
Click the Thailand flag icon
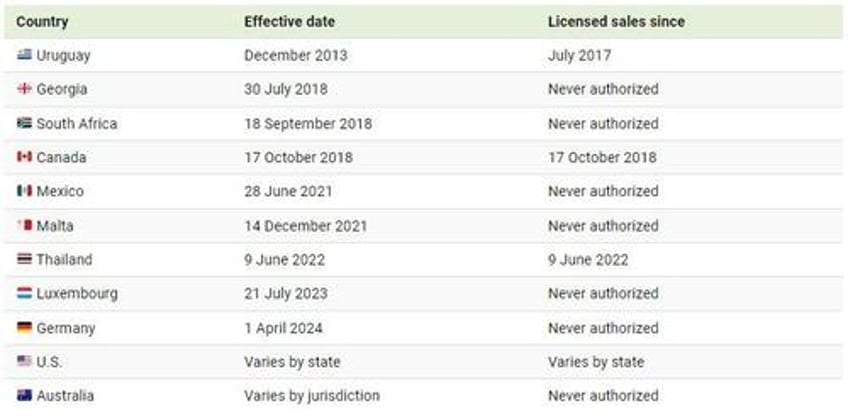coord(24,260)
